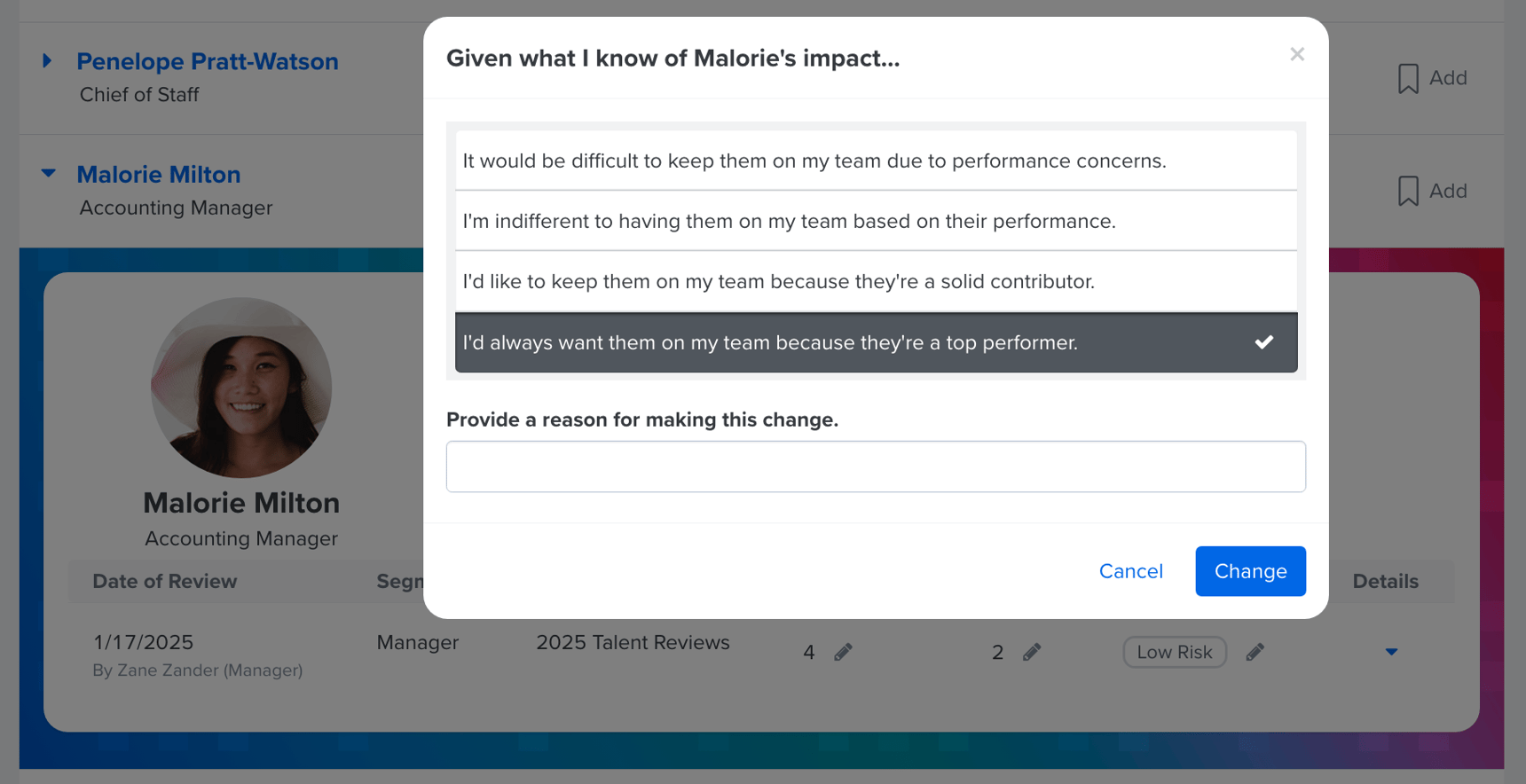Screen dimensions: 1526x784
Task: Open Malorie Milton's profile link
Action: pyautogui.click(x=159, y=174)
